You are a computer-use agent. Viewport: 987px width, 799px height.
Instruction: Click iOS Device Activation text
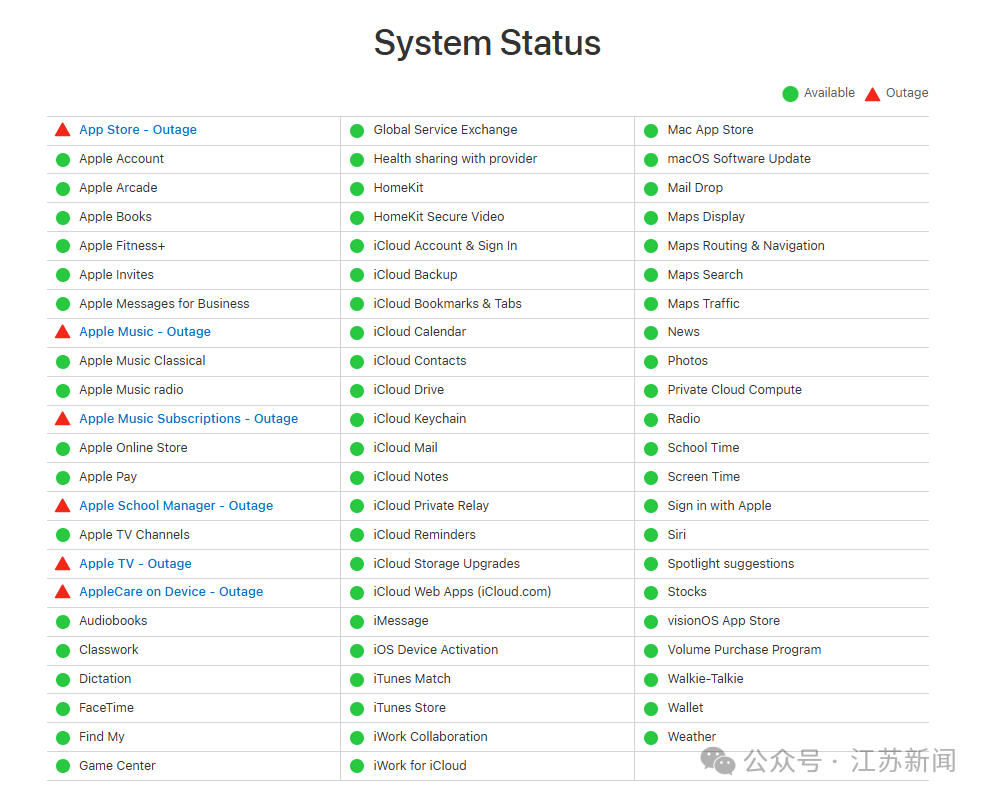point(436,650)
